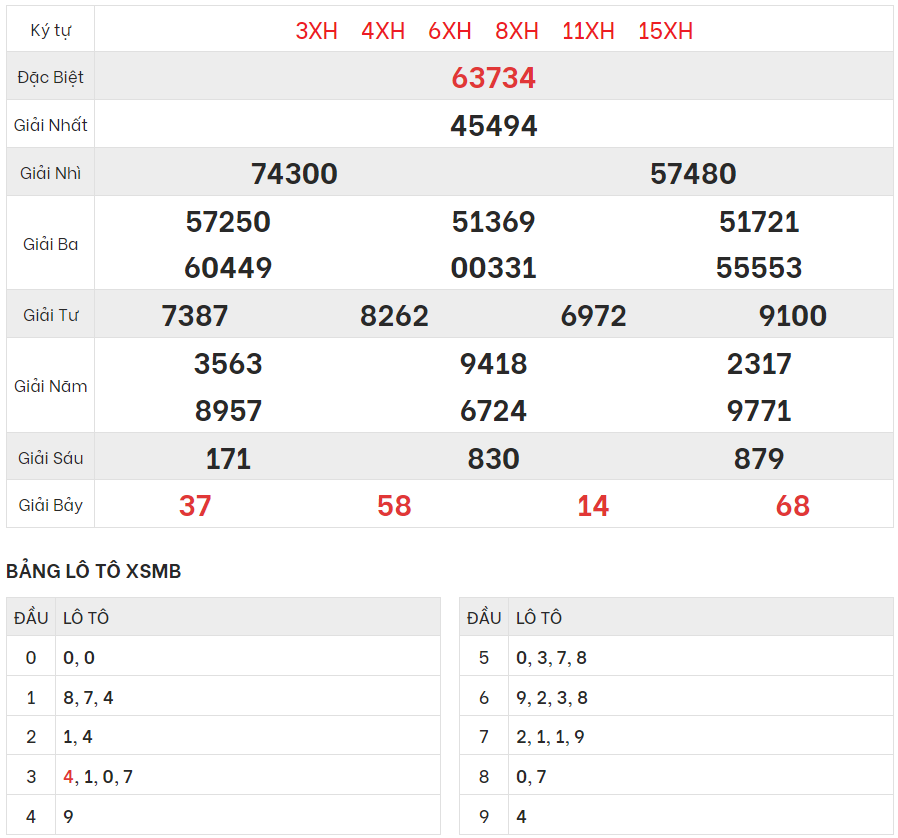
Task: Click the 3XH code in Ký tự row
Action: pyautogui.click(x=316, y=31)
